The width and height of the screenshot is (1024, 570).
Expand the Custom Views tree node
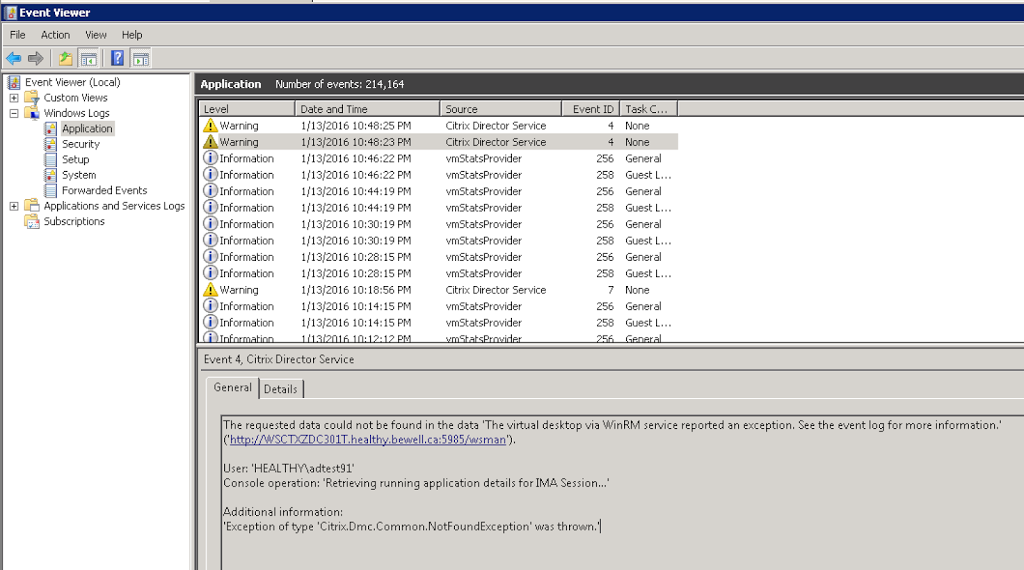pyautogui.click(x=14, y=98)
